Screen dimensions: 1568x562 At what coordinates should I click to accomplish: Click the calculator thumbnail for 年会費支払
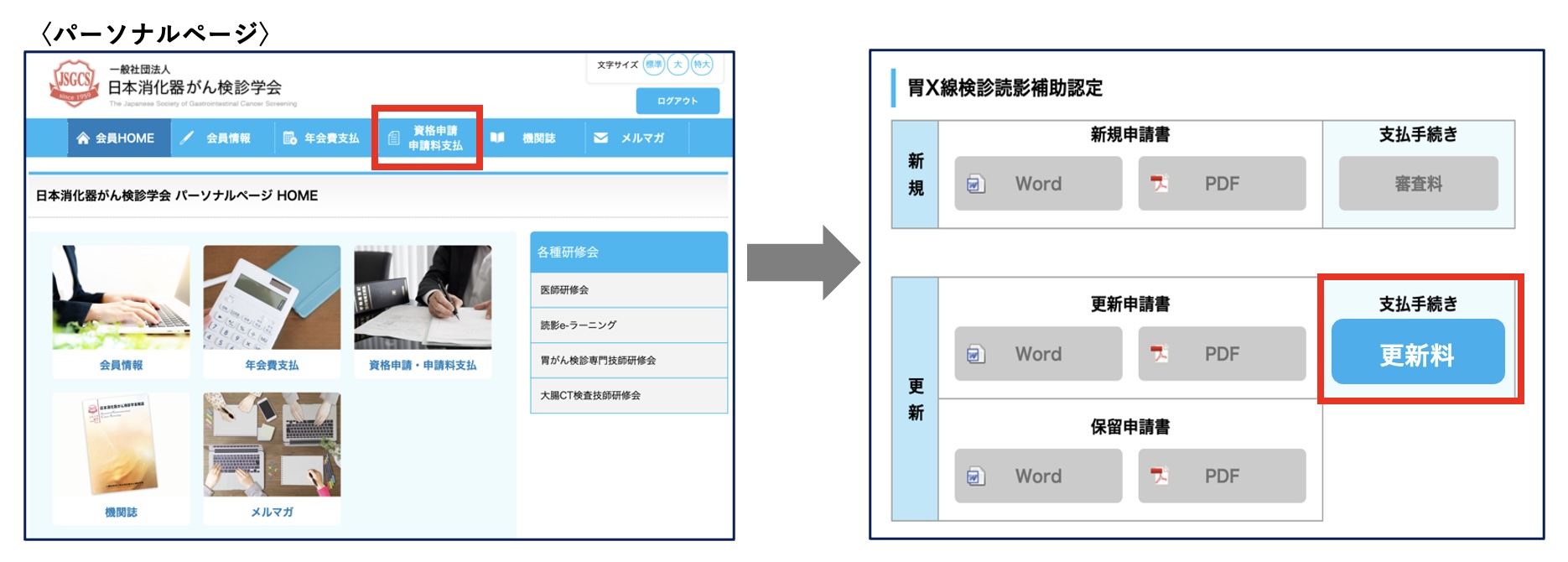pos(272,298)
